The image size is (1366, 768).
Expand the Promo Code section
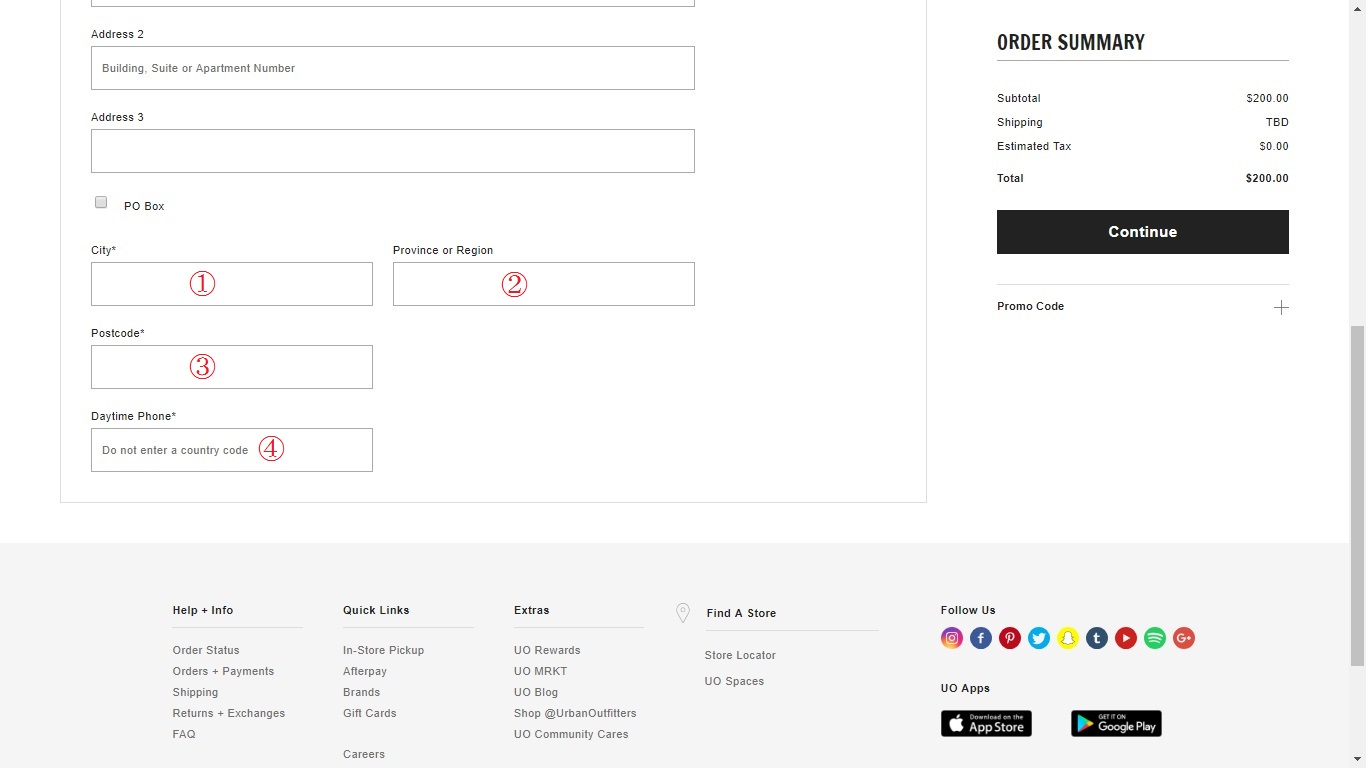1281,307
